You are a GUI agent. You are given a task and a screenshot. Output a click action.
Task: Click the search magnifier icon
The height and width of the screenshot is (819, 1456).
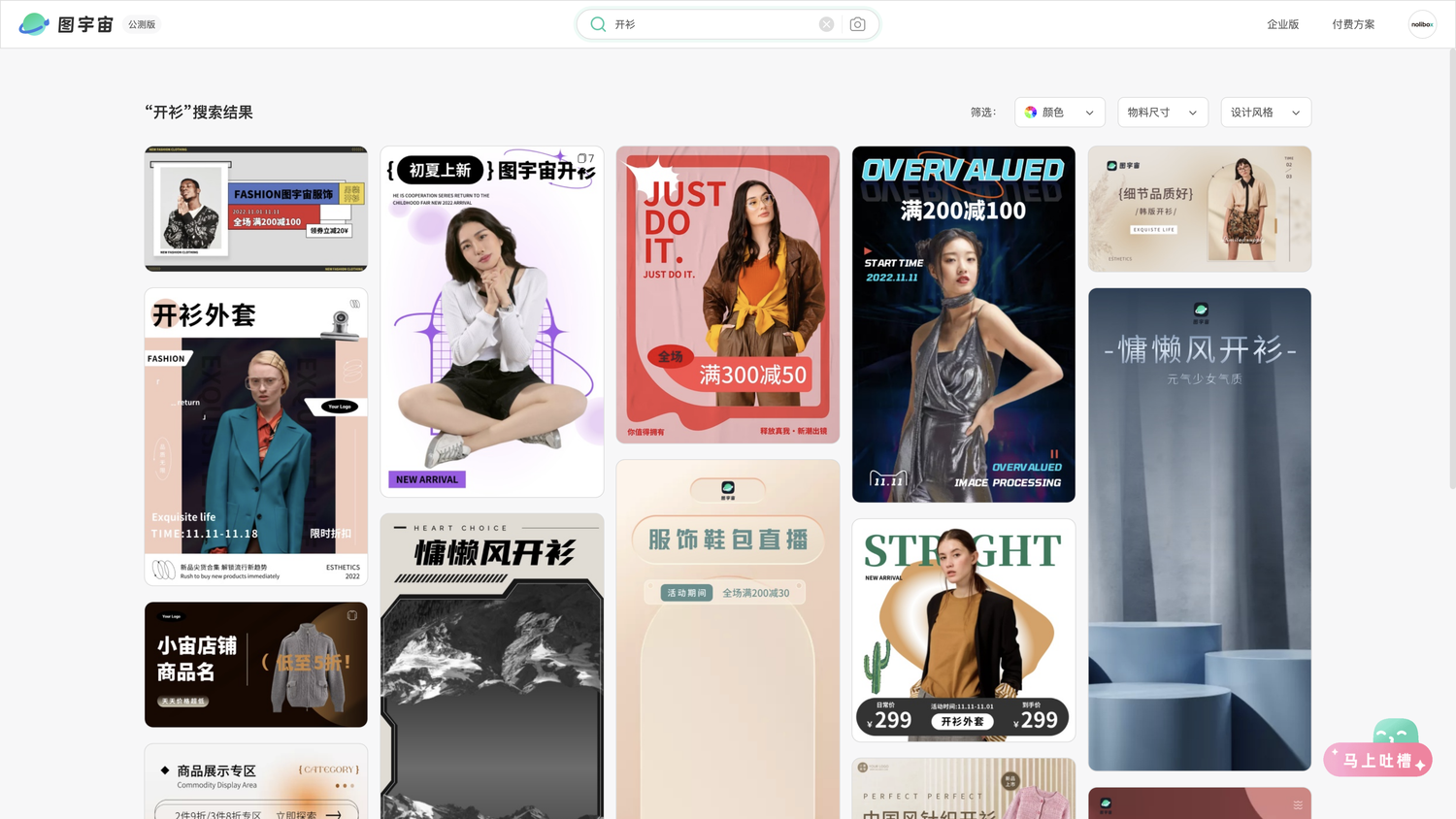pos(598,24)
